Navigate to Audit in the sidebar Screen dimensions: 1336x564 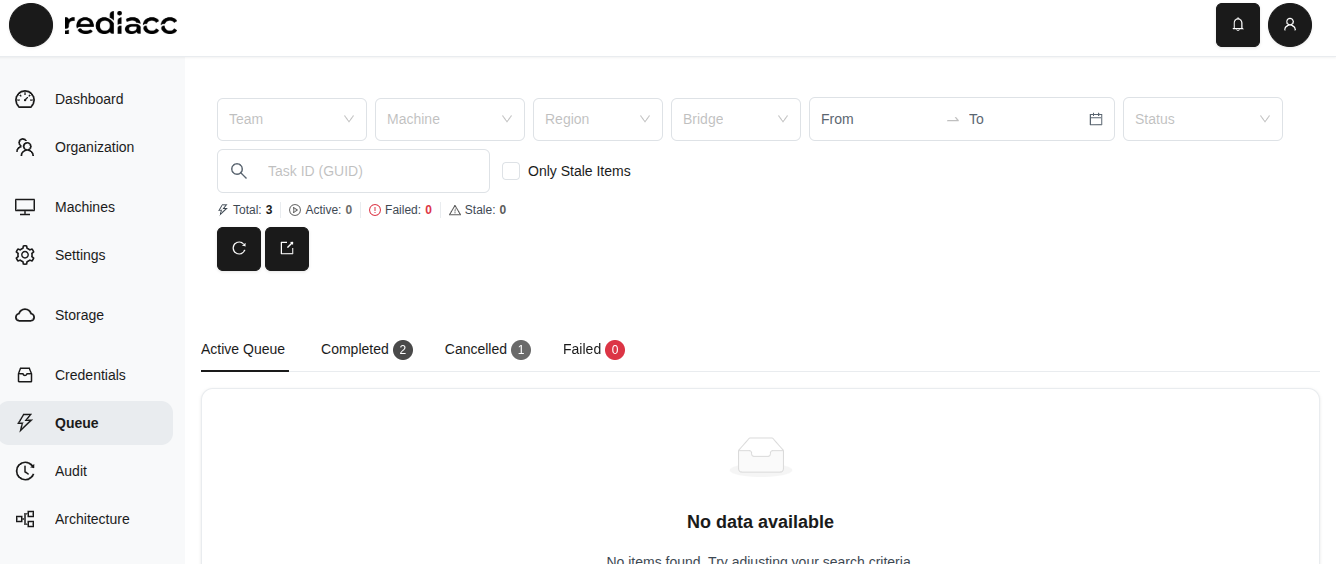pos(71,471)
